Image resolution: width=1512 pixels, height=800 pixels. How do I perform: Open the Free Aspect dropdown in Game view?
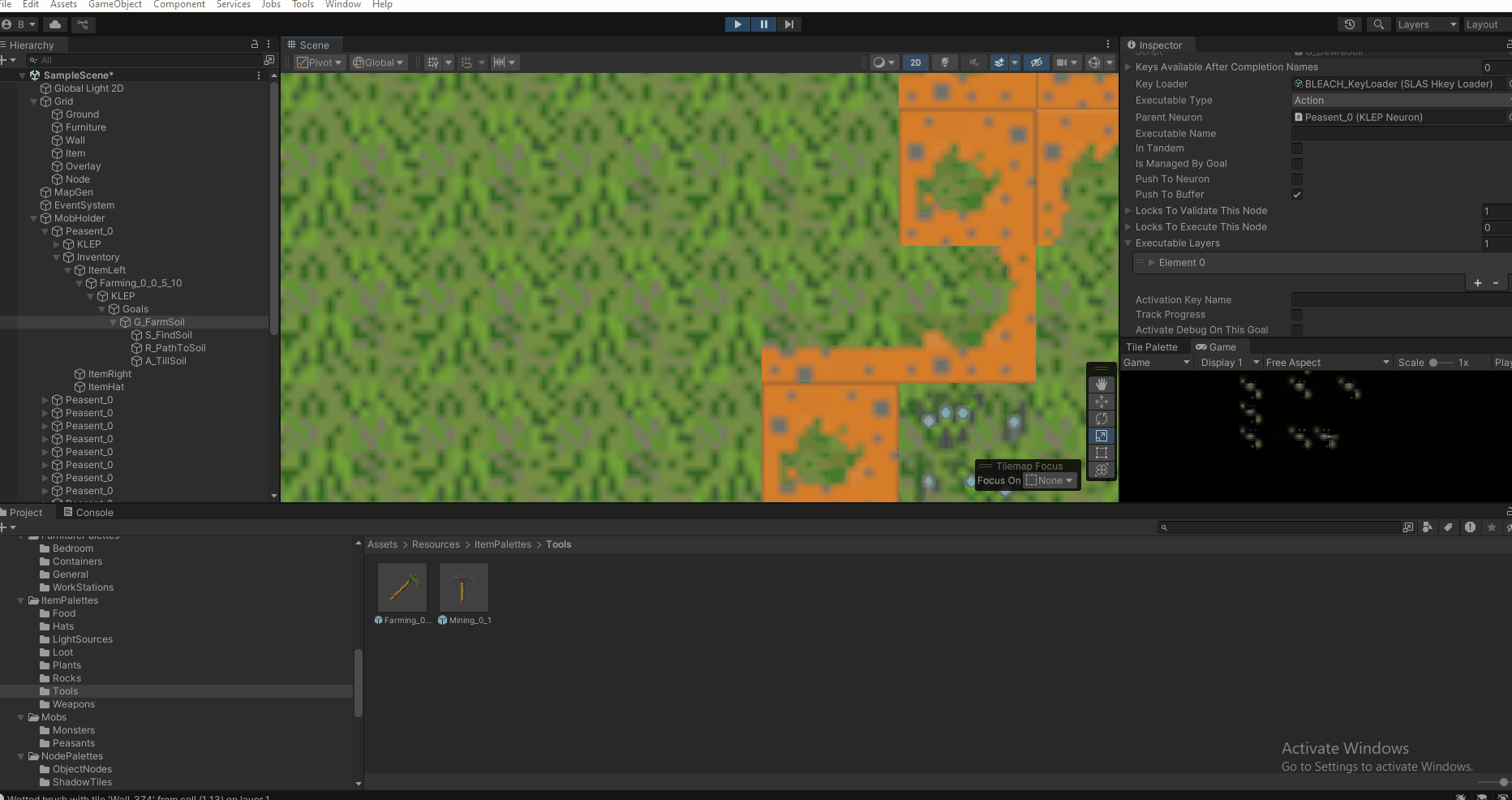pyautogui.click(x=1327, y=363)
